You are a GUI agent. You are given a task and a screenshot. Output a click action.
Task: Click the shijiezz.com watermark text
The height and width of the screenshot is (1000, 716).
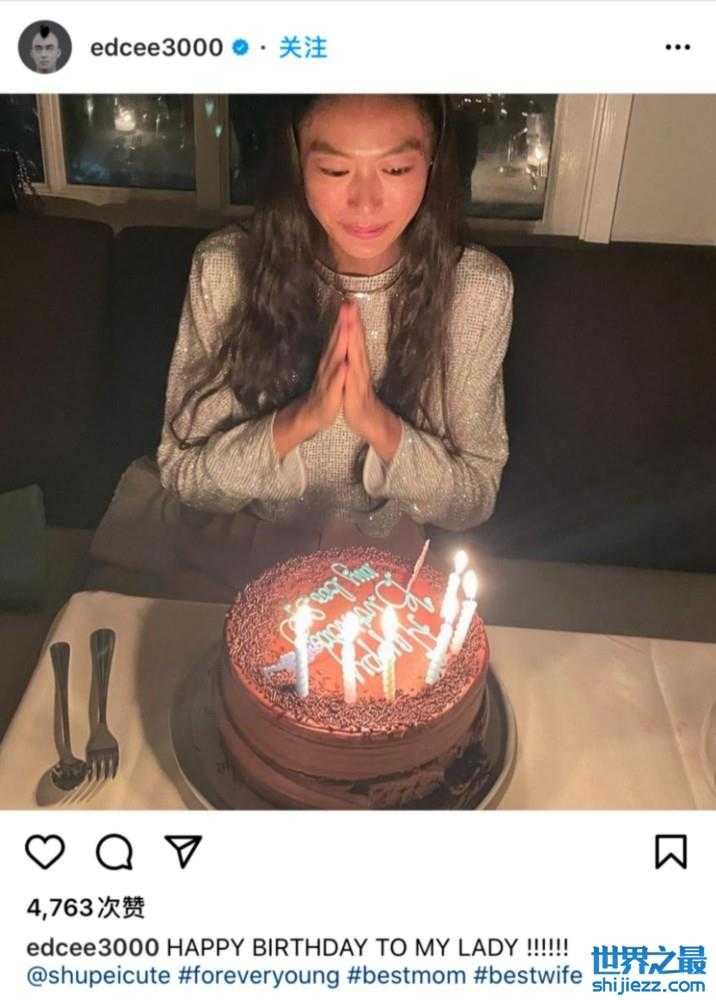click(x=648, y=985)
